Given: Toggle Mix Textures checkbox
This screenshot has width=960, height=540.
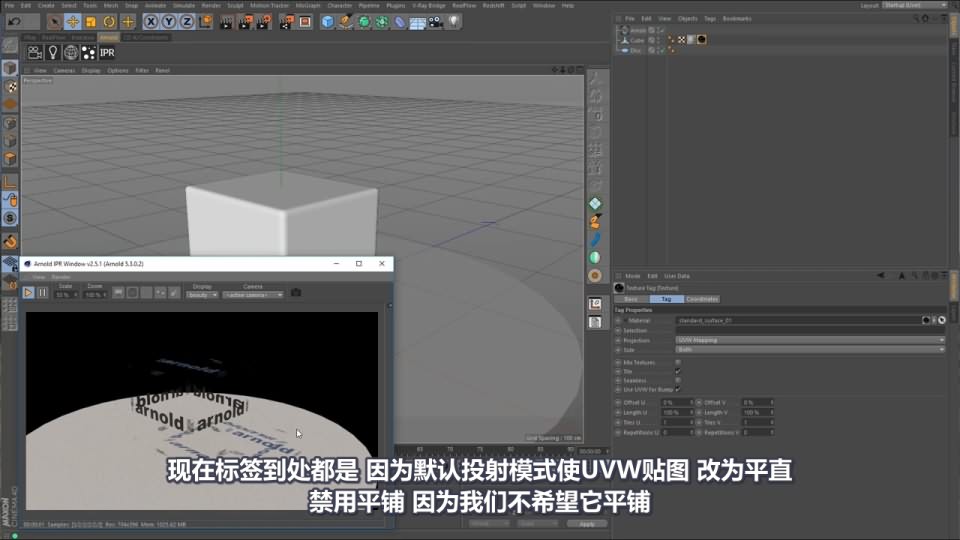Looking at the screenshot, I should point(678,362).
